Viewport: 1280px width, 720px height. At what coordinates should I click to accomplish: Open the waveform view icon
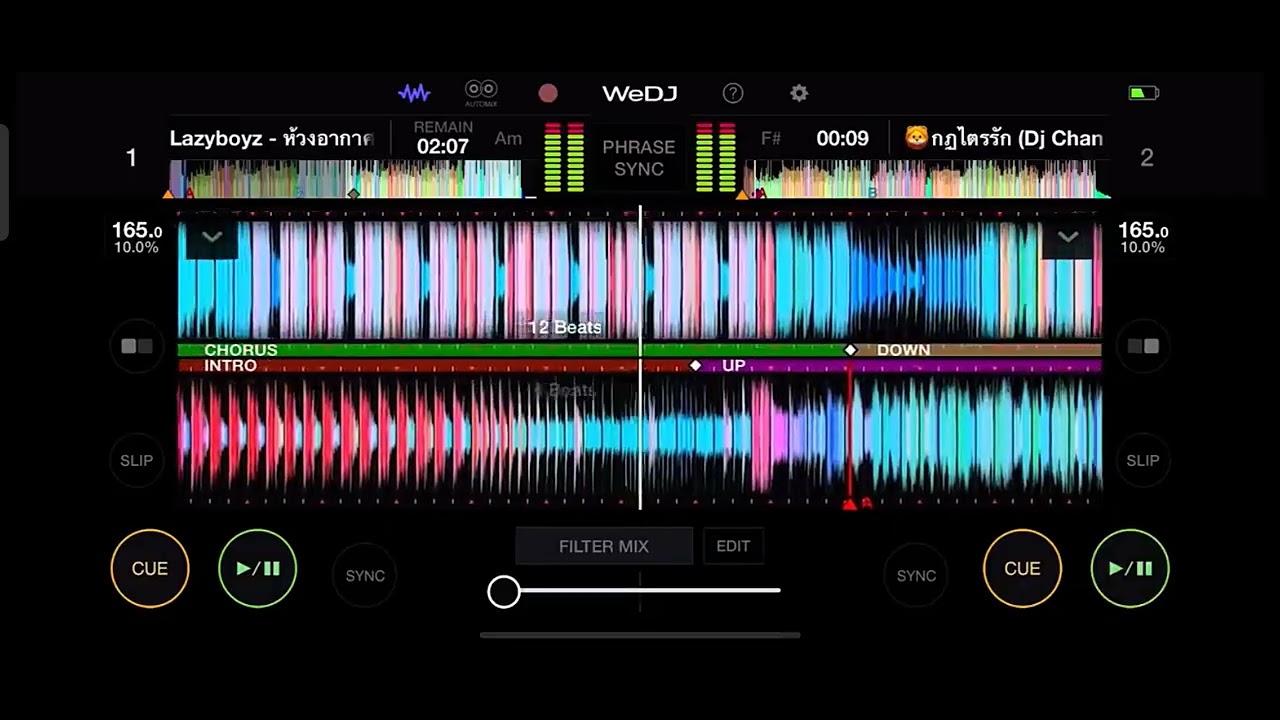click(414, 93)
